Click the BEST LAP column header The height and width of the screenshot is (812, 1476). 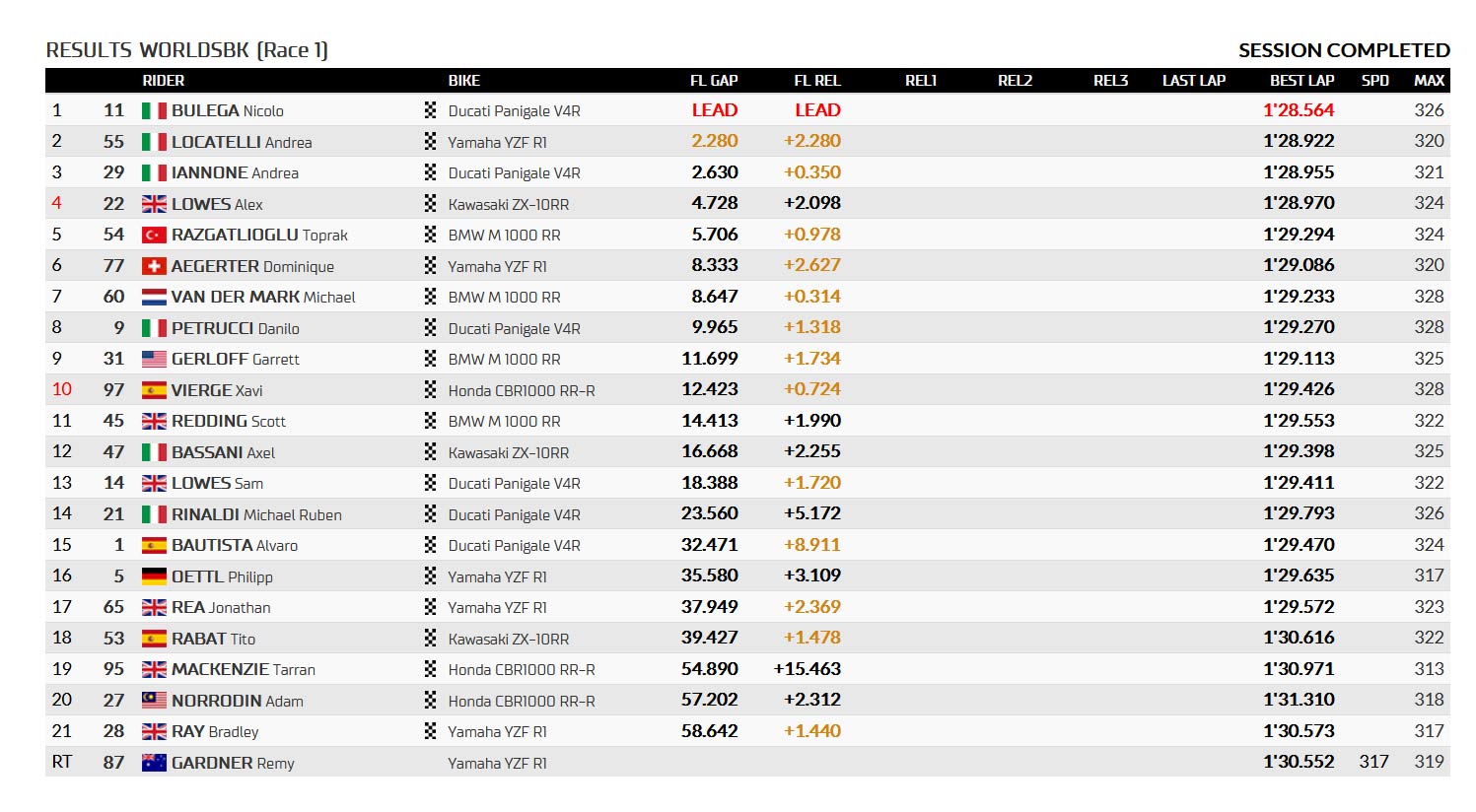[x=1301, y=81]
